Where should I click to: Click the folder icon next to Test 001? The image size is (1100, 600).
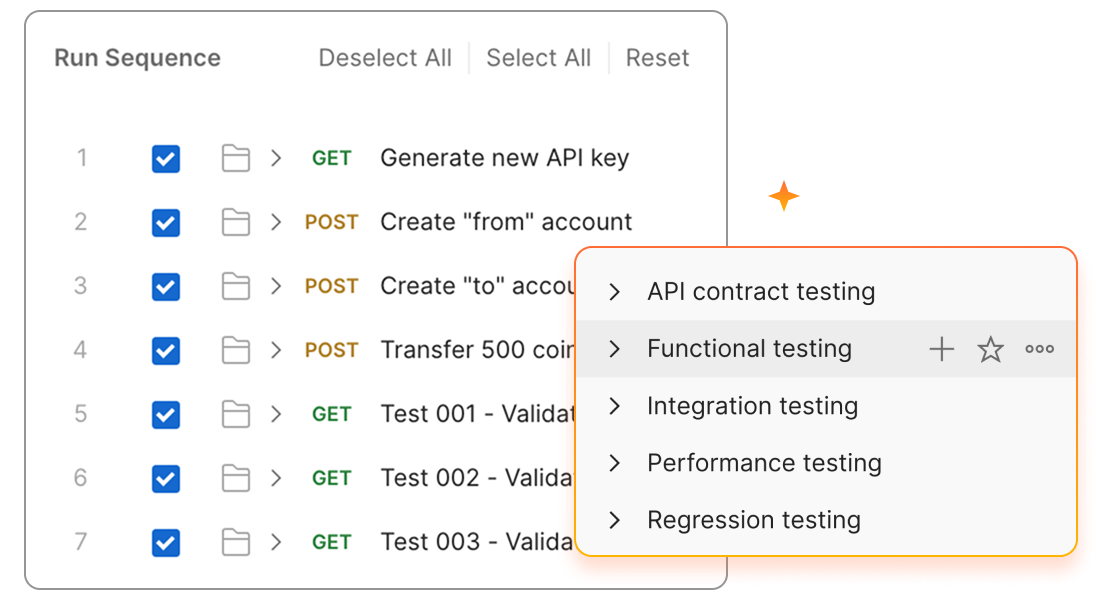coord(235,413)
